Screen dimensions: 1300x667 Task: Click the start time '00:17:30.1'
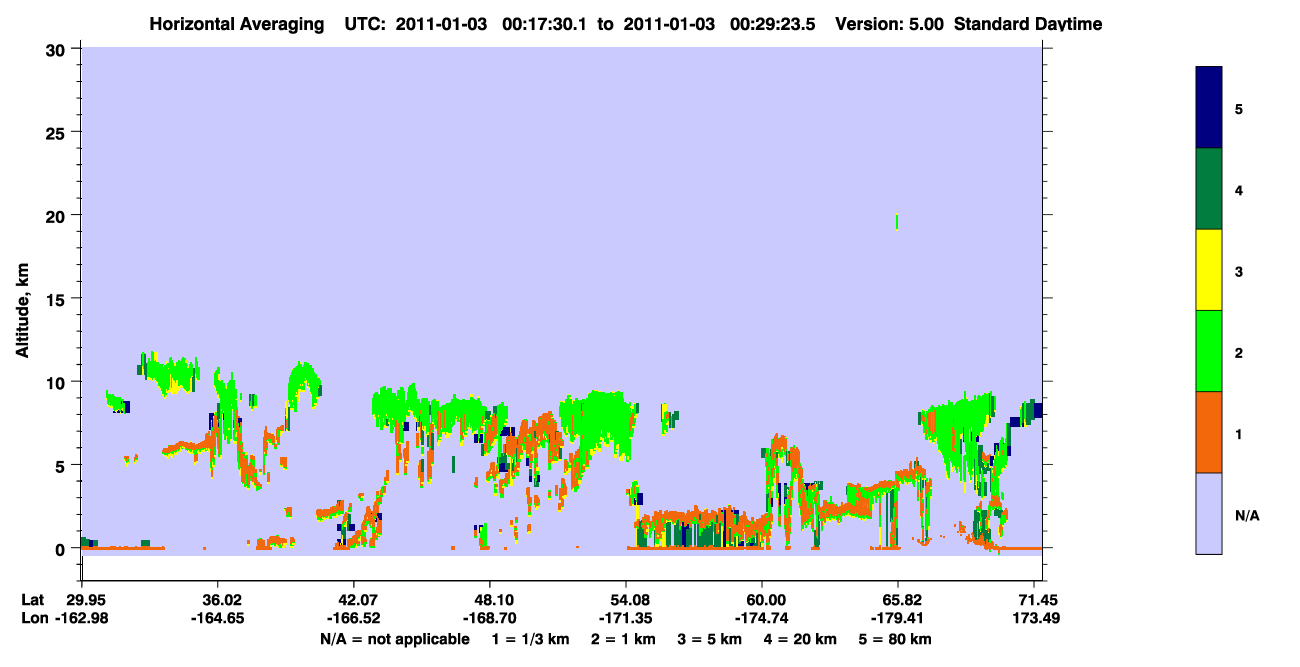click(542, 24)
